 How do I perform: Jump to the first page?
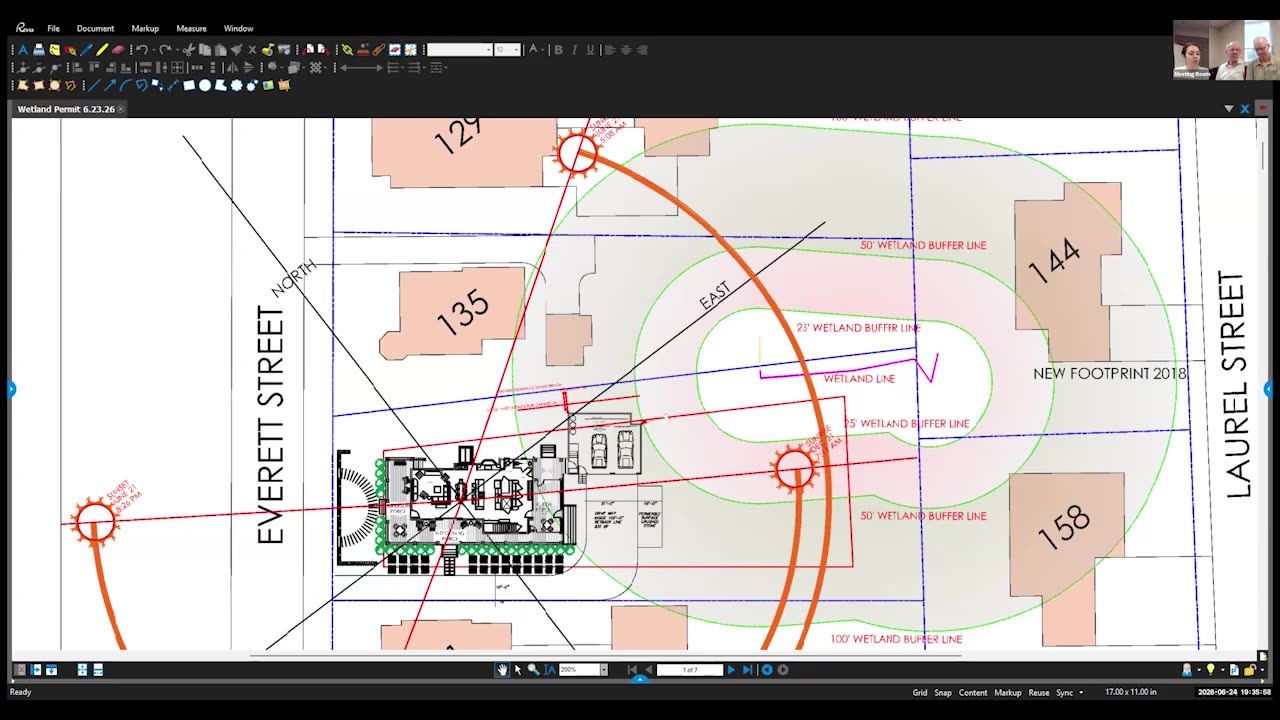point(632,670)
